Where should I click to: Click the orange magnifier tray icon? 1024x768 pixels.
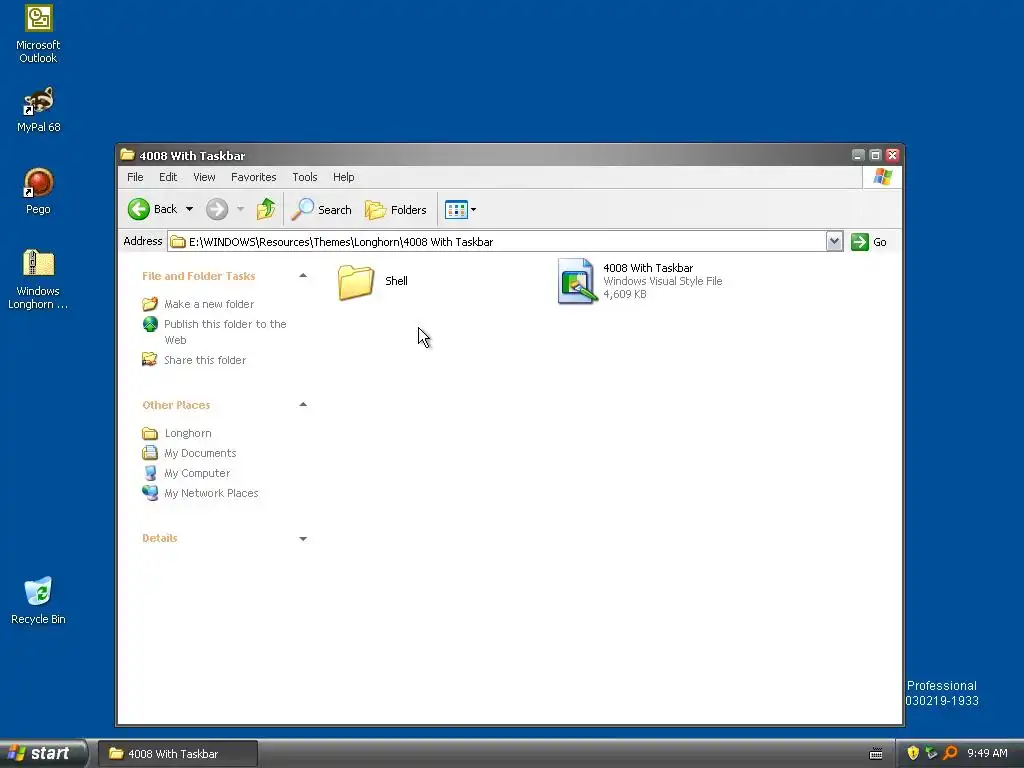950,753
